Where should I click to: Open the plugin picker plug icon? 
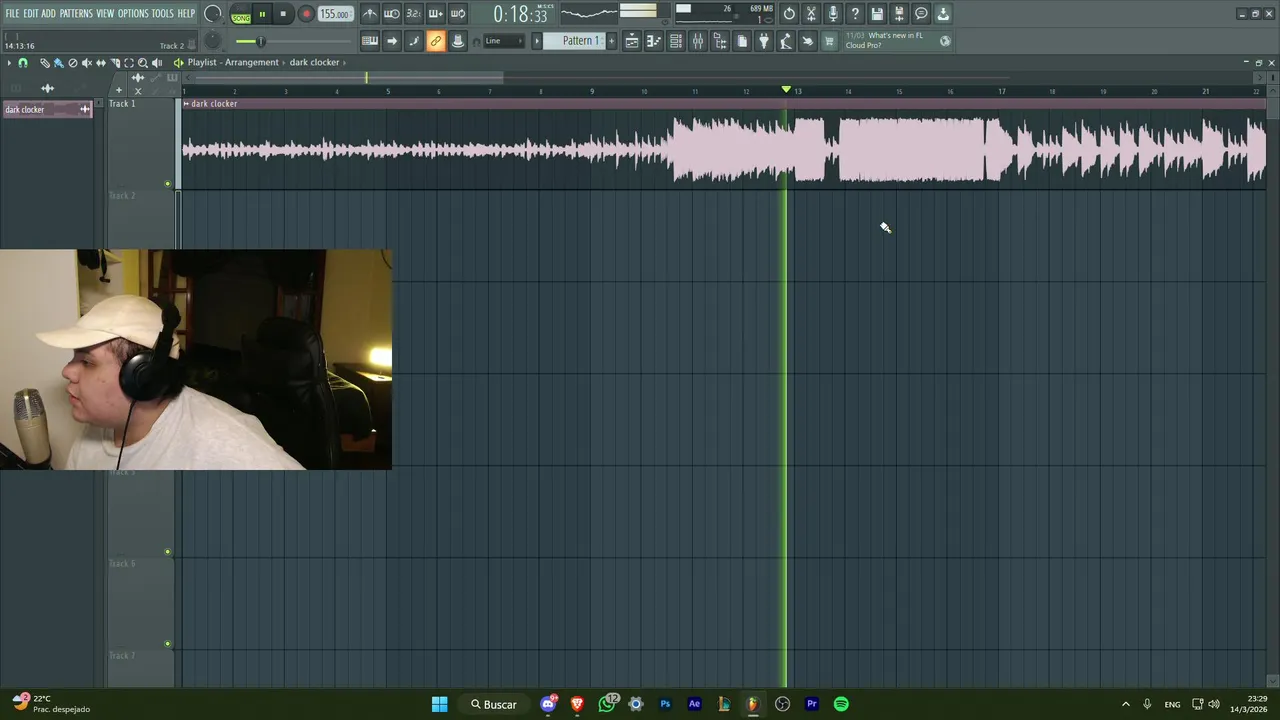764,41
